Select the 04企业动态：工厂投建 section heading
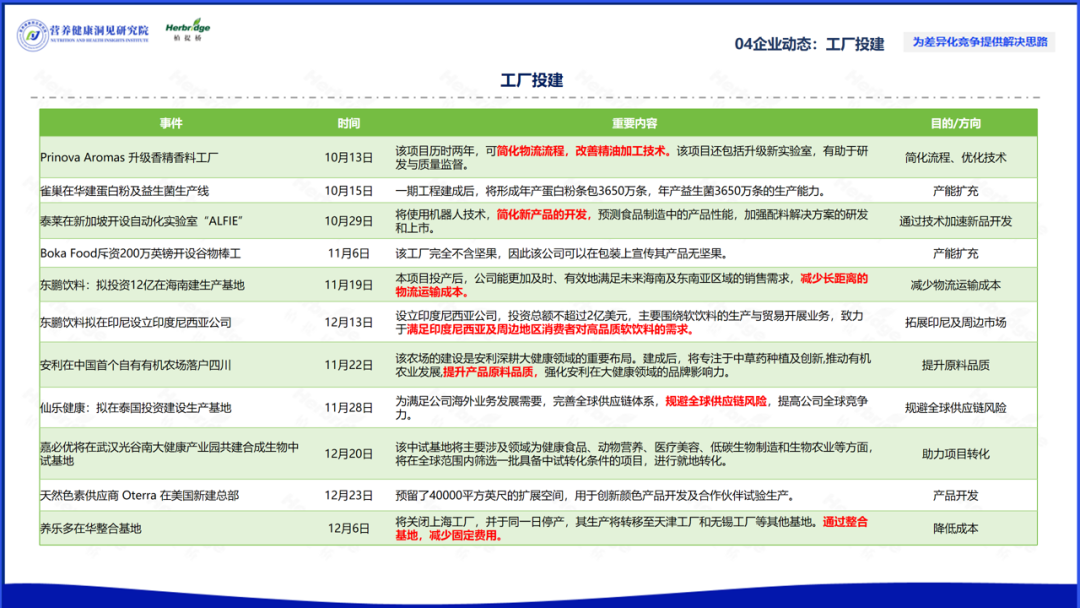Screen dimensions: 1080x608 808,44
